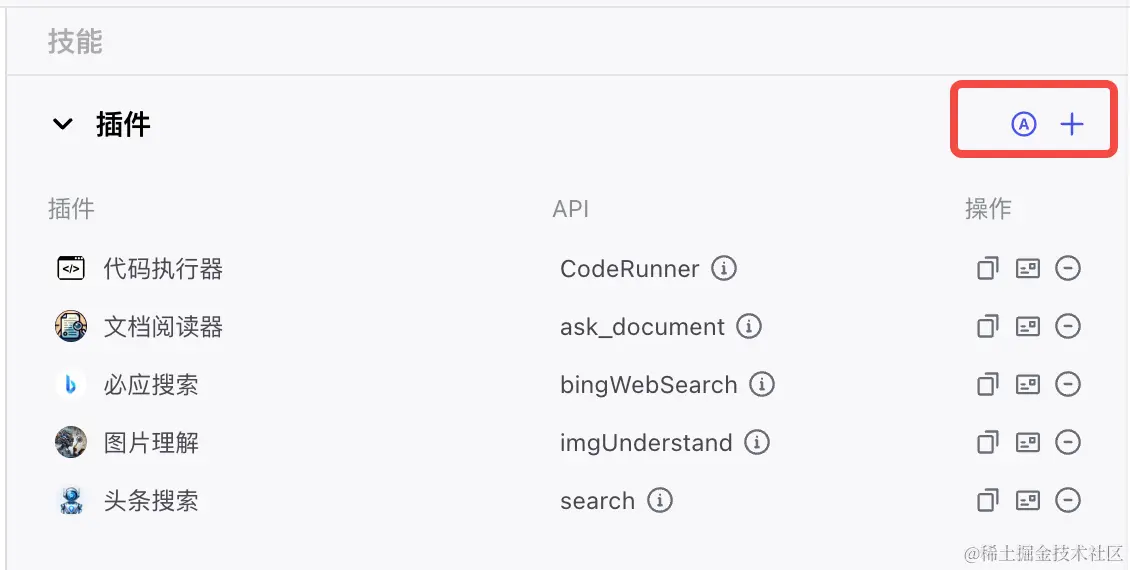Open settings card for 头条搜索
Screen dimensions: 1130x570
point(1028,500)
